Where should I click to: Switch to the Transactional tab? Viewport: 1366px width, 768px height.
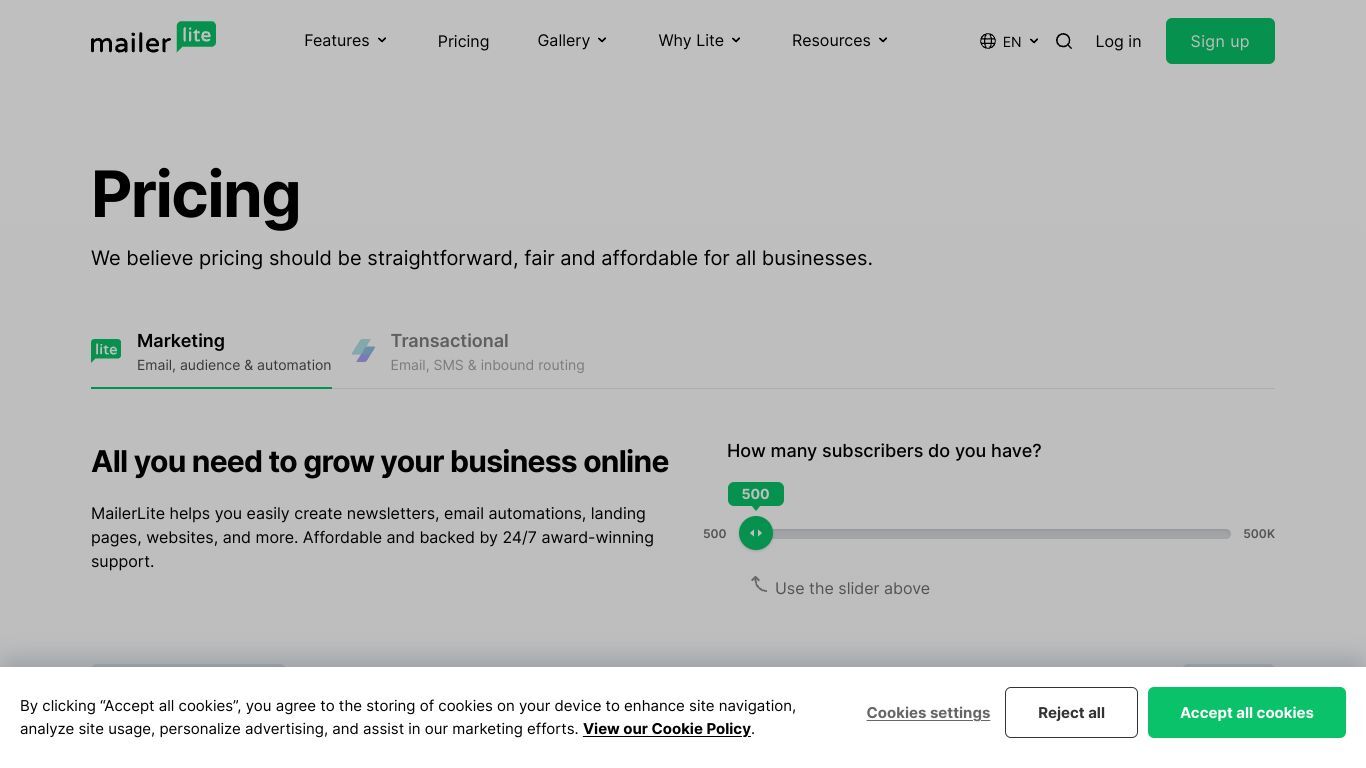[468, 352]
